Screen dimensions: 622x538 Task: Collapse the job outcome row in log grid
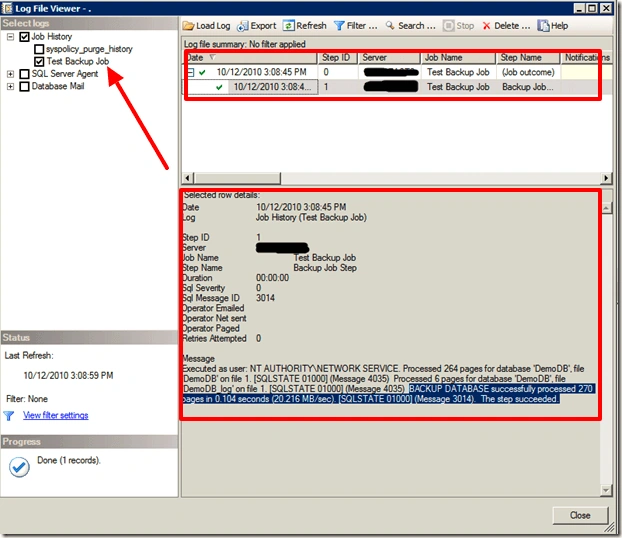pos(191,72)
